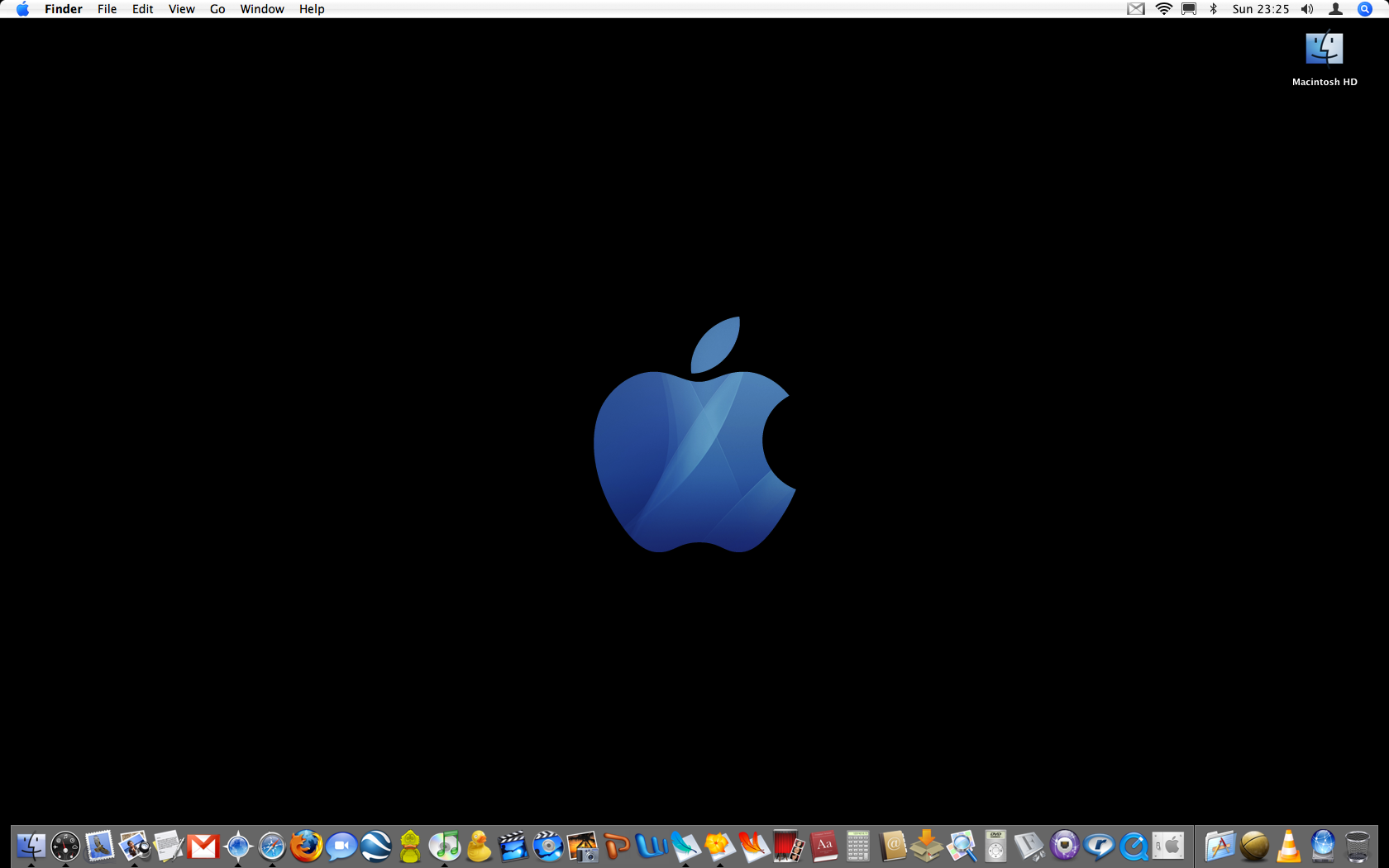1389x868 pixels.
Task: Open the Applications folder stack
Action: point(1220,846)
